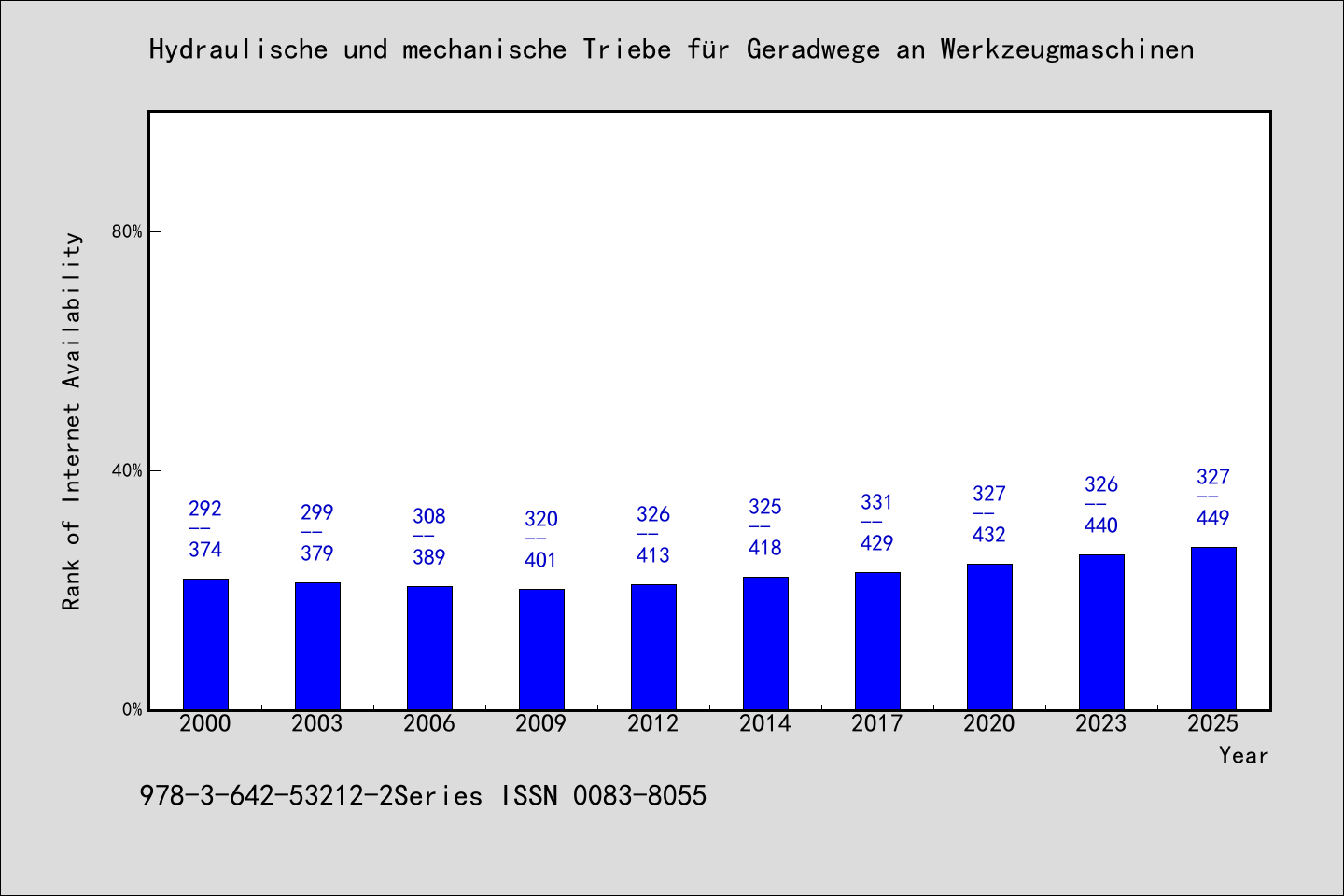This screenshot has height=896, width=1344.
Task: Click the blue bar for year 2003
Action: click(x=317, y=646)
